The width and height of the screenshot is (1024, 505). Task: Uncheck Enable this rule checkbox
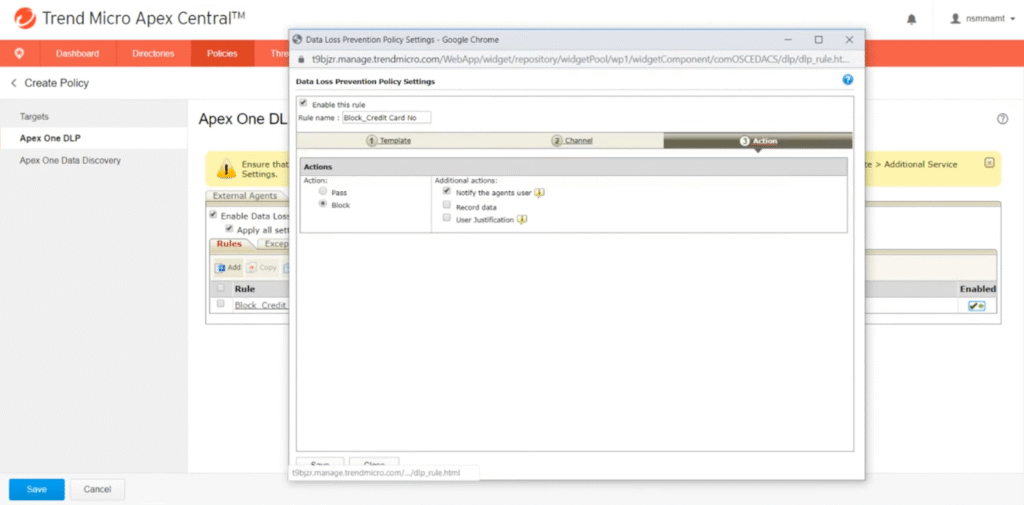[x=304, y=103]
